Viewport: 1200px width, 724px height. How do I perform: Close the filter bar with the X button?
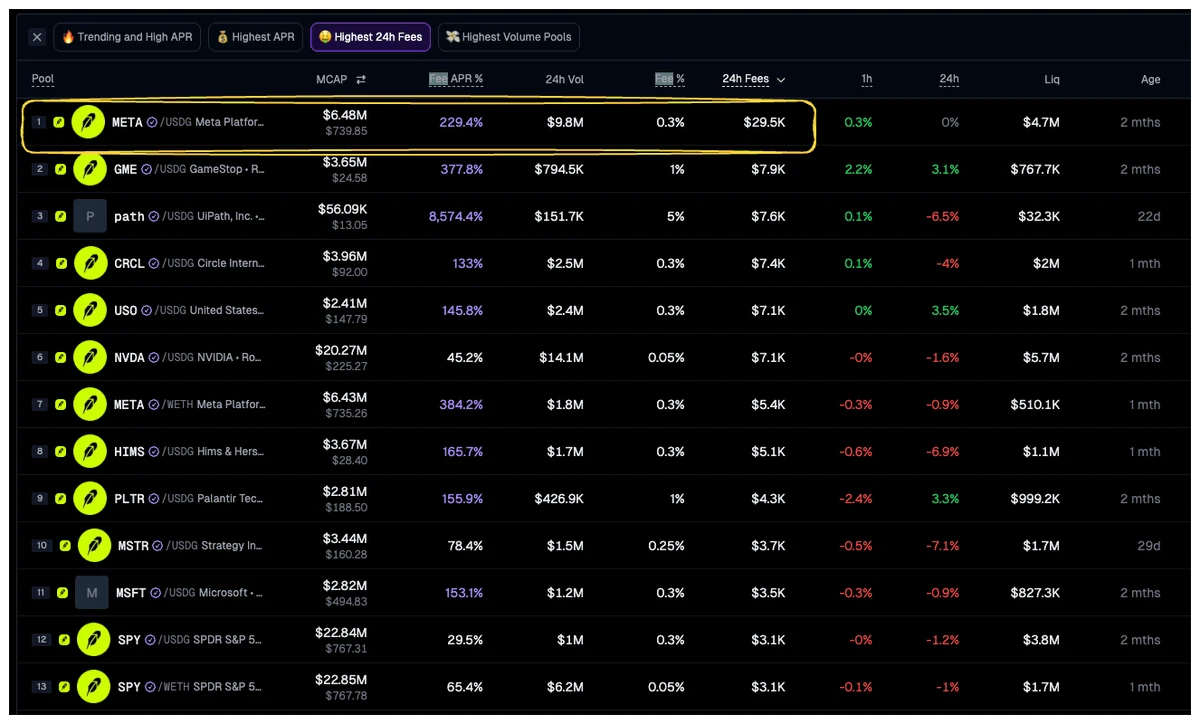click(37, 37)
